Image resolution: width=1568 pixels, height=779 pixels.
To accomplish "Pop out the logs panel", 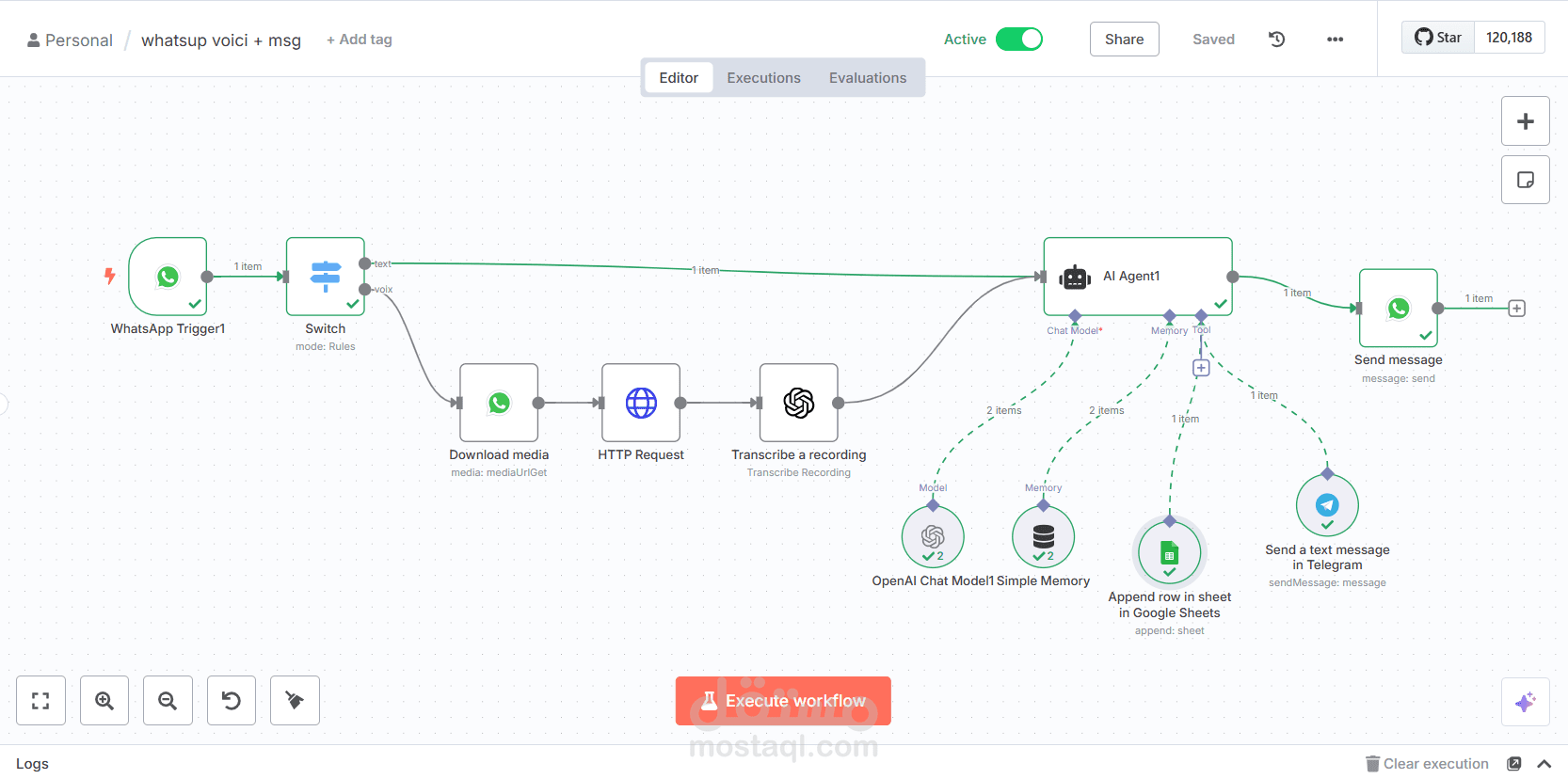I will tap(1514, 764).
